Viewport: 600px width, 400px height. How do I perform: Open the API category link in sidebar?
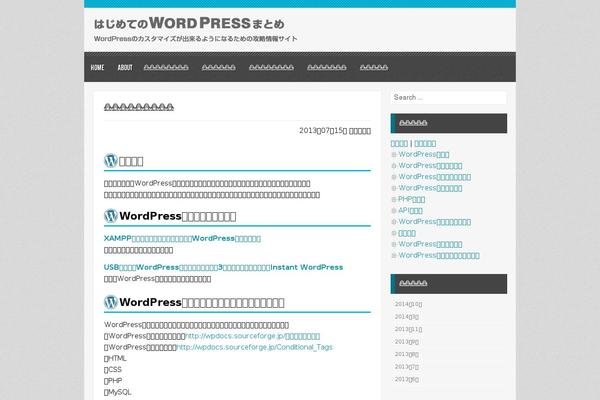[x=410, y=211]
